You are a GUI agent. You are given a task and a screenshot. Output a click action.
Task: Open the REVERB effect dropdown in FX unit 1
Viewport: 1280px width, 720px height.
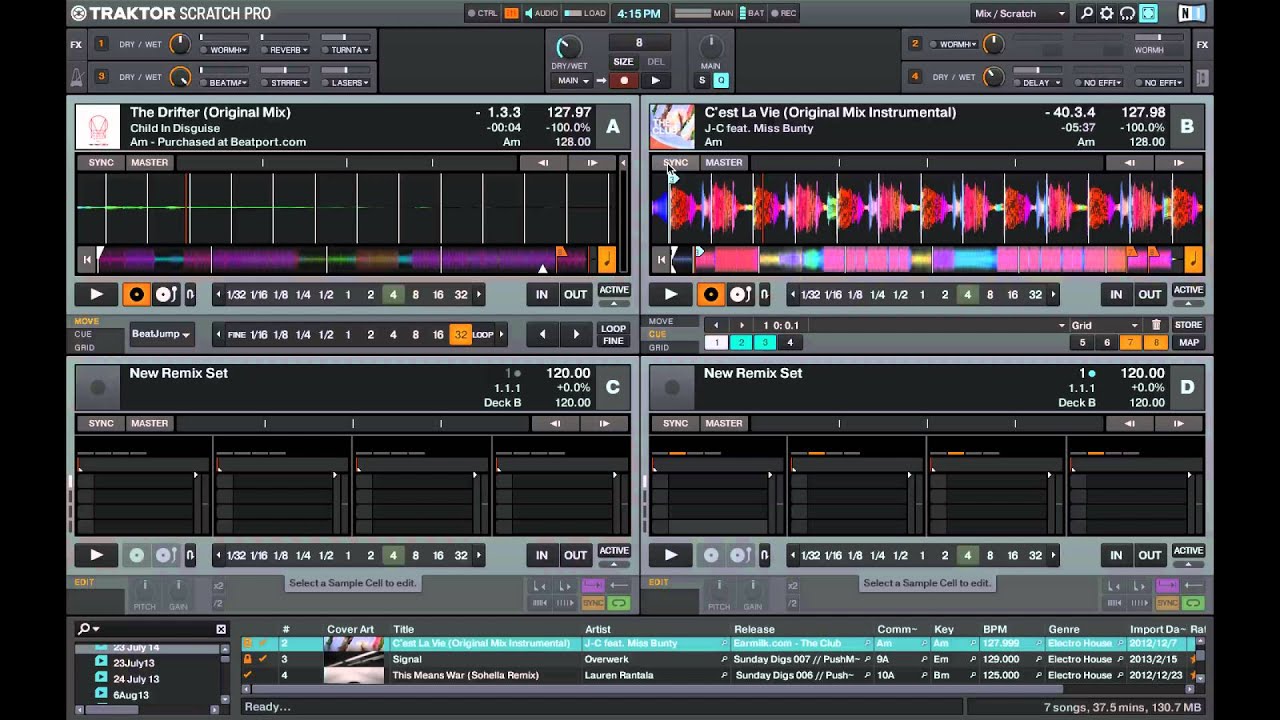point(291,50)
